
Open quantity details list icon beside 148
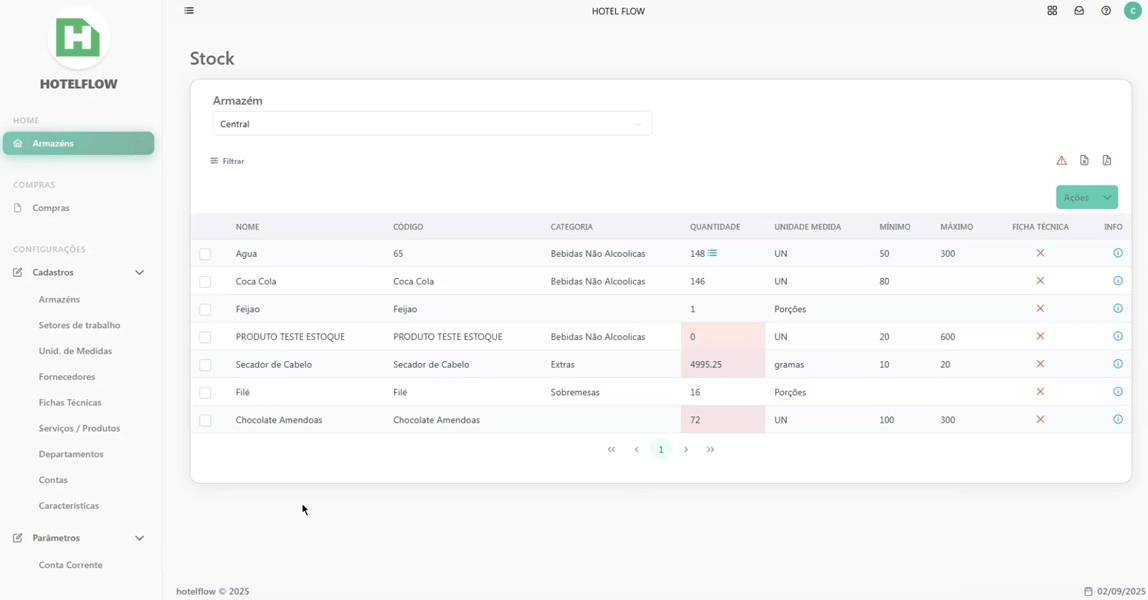pyautogui.click(x=712, y=253)
